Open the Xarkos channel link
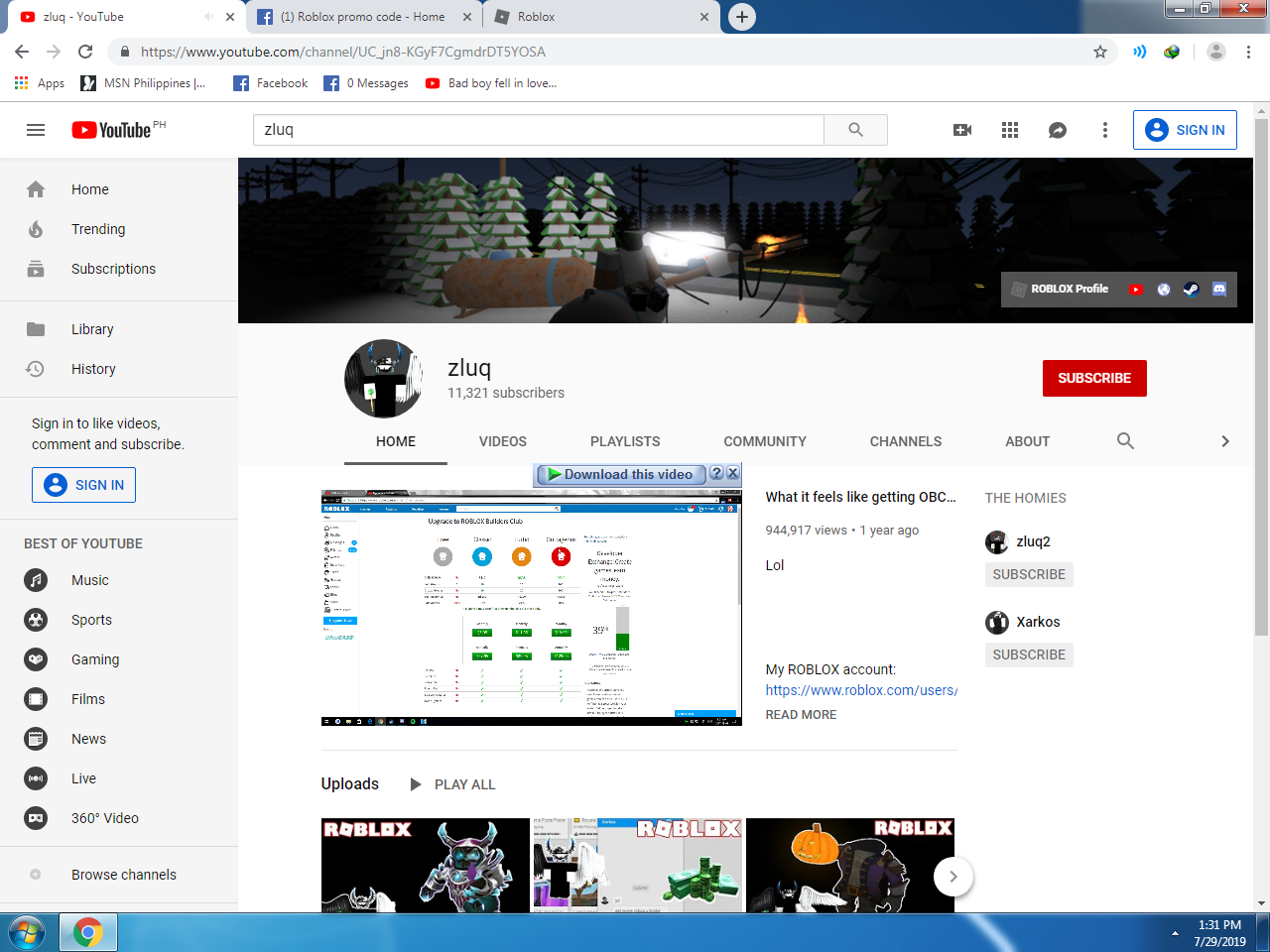Viewport: 1270px width, 952px height. 1038,622
